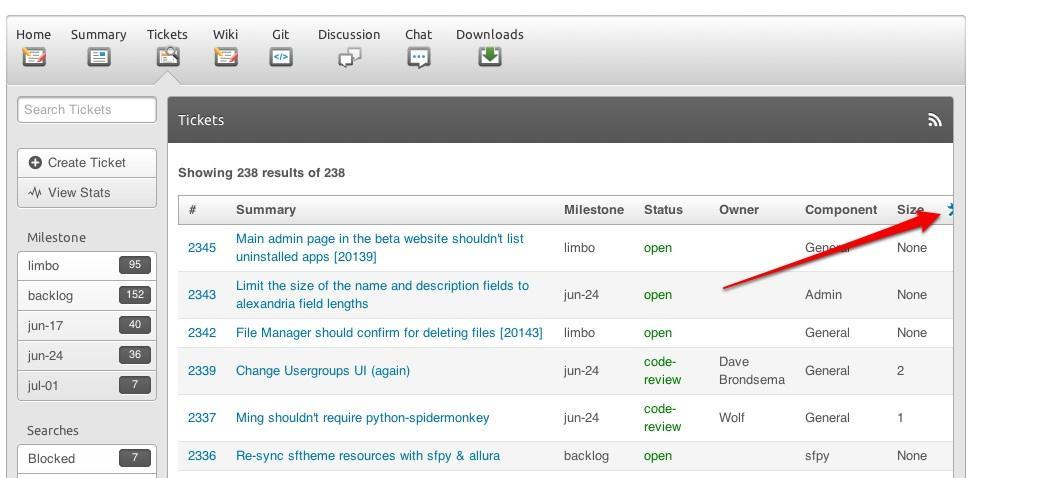Click the Home icon in navigation
1041x478 pixels.
[x=34, y=57]
